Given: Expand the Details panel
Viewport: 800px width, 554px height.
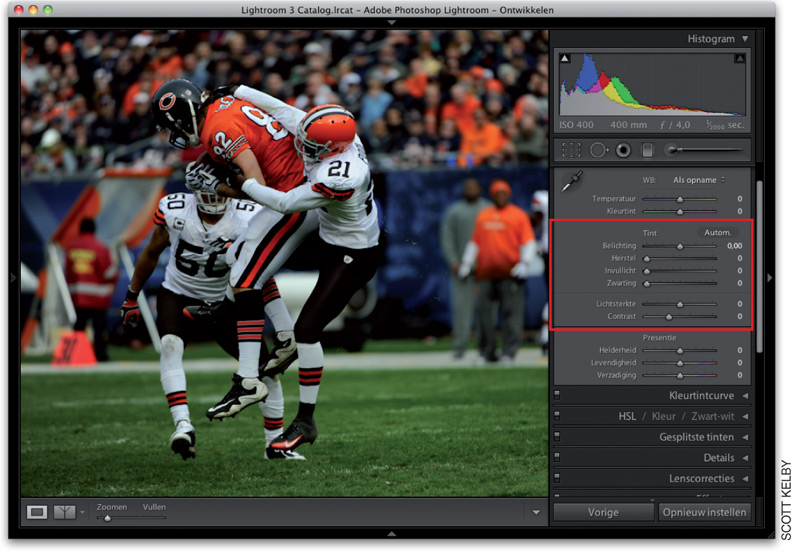Looking at the screenshot, I should coord(745,458).
